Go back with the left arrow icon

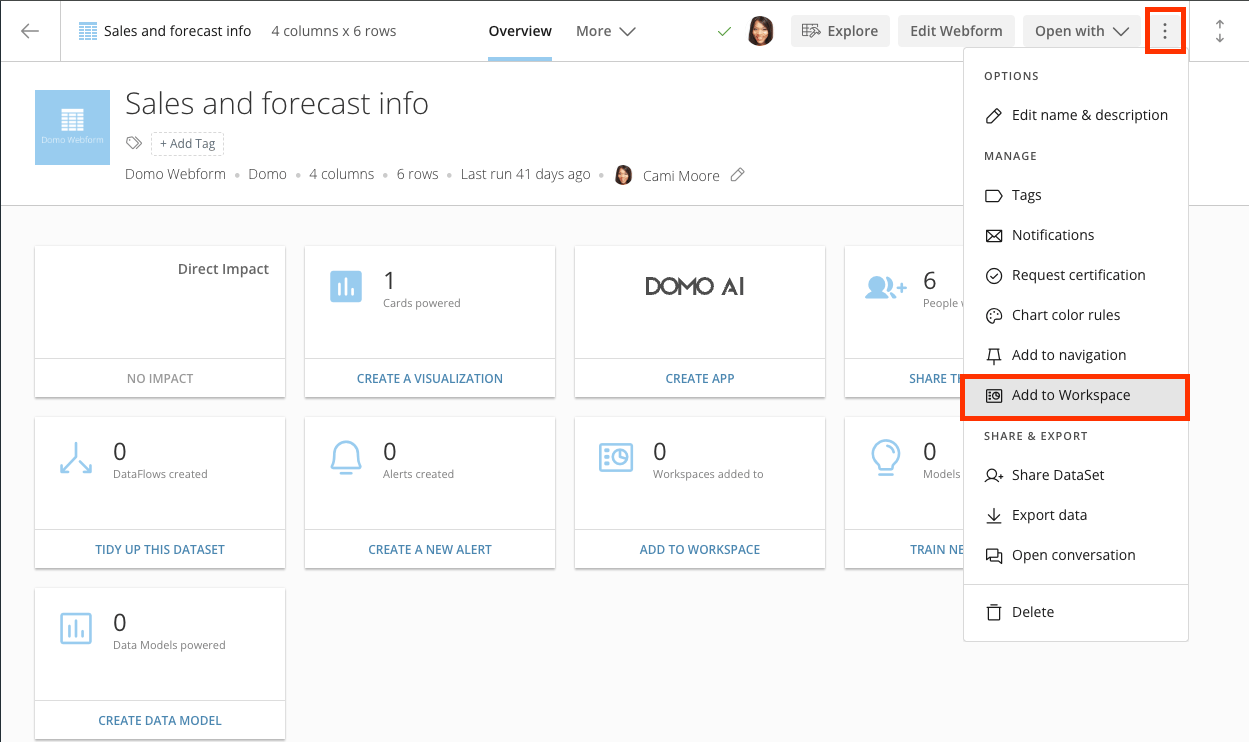(30, 31)
